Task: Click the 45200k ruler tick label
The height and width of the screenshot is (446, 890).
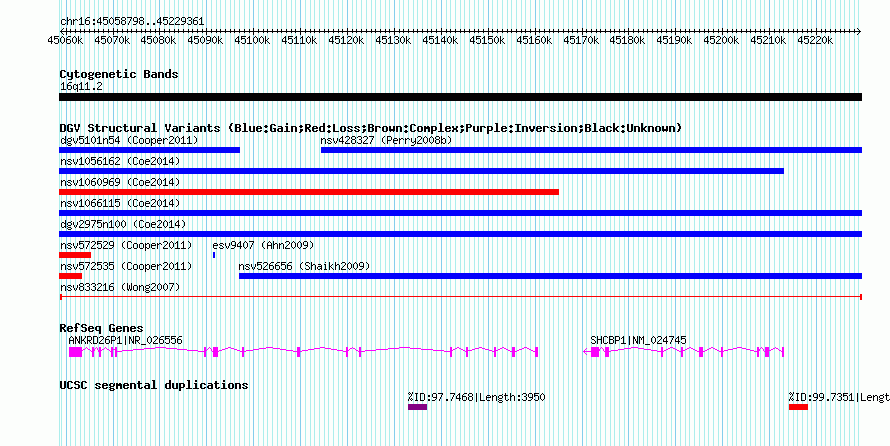Action: 721,41
